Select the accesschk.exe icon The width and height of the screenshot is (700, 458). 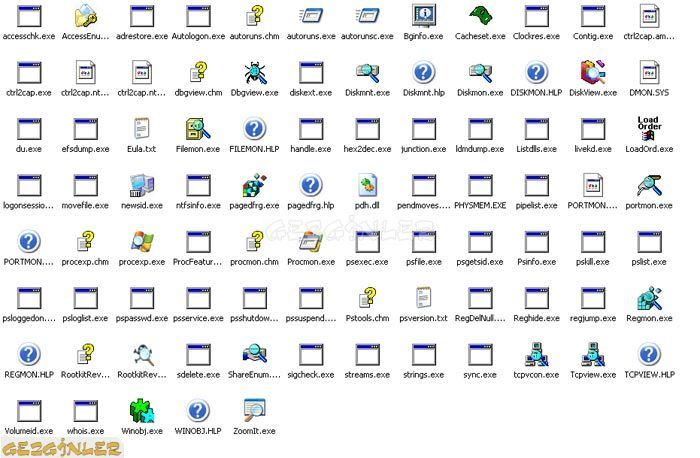[29, 16]
